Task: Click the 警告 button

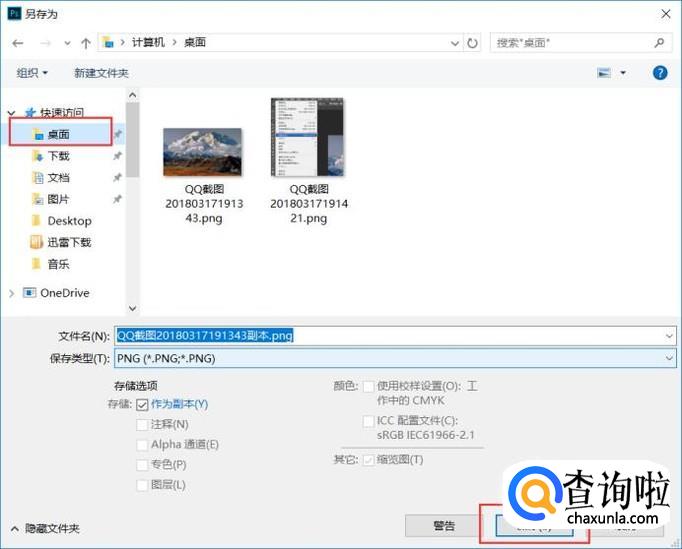Action: 444,526
